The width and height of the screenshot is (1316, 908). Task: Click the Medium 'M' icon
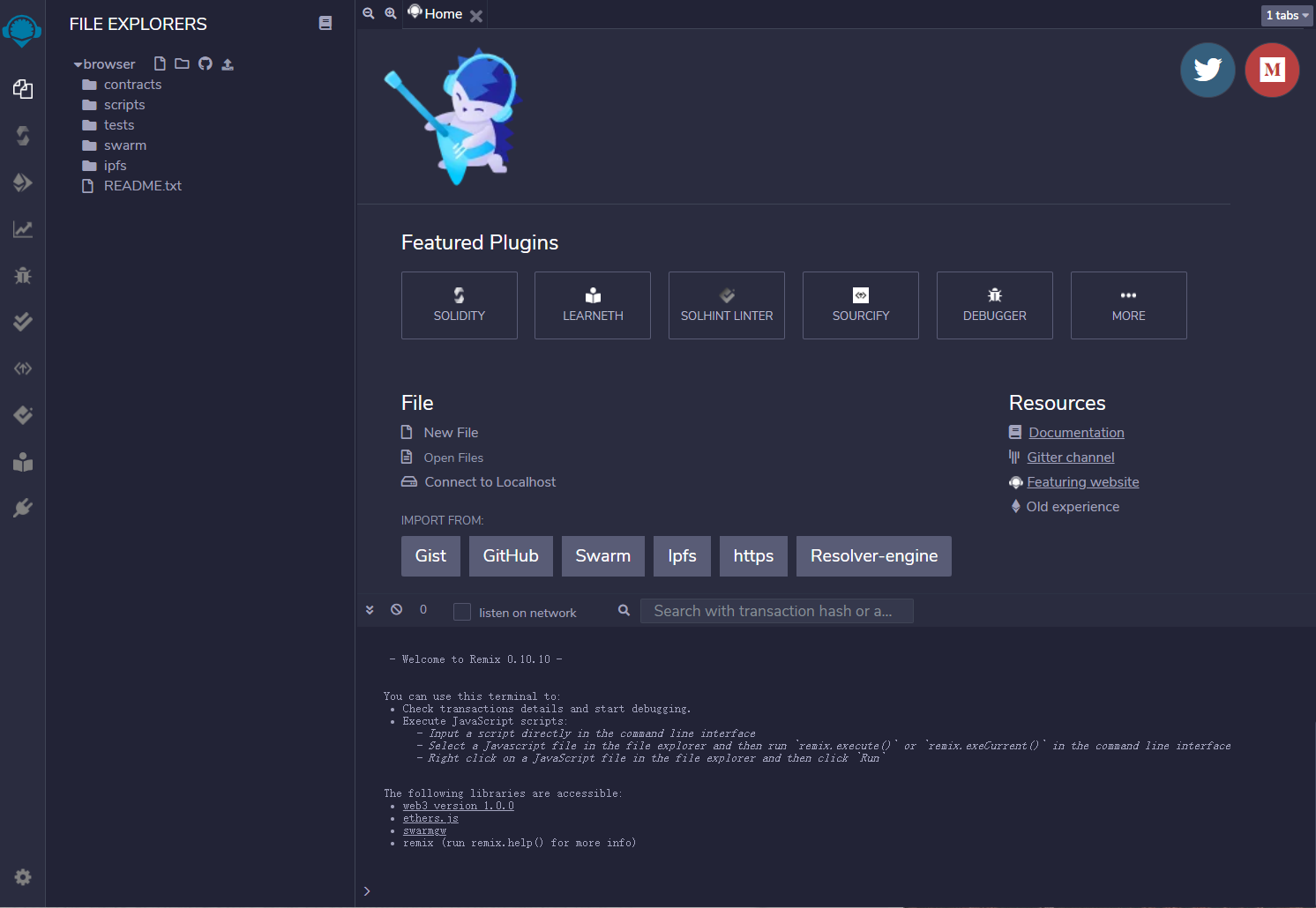pyautogui.click(x=1272, y=70)
